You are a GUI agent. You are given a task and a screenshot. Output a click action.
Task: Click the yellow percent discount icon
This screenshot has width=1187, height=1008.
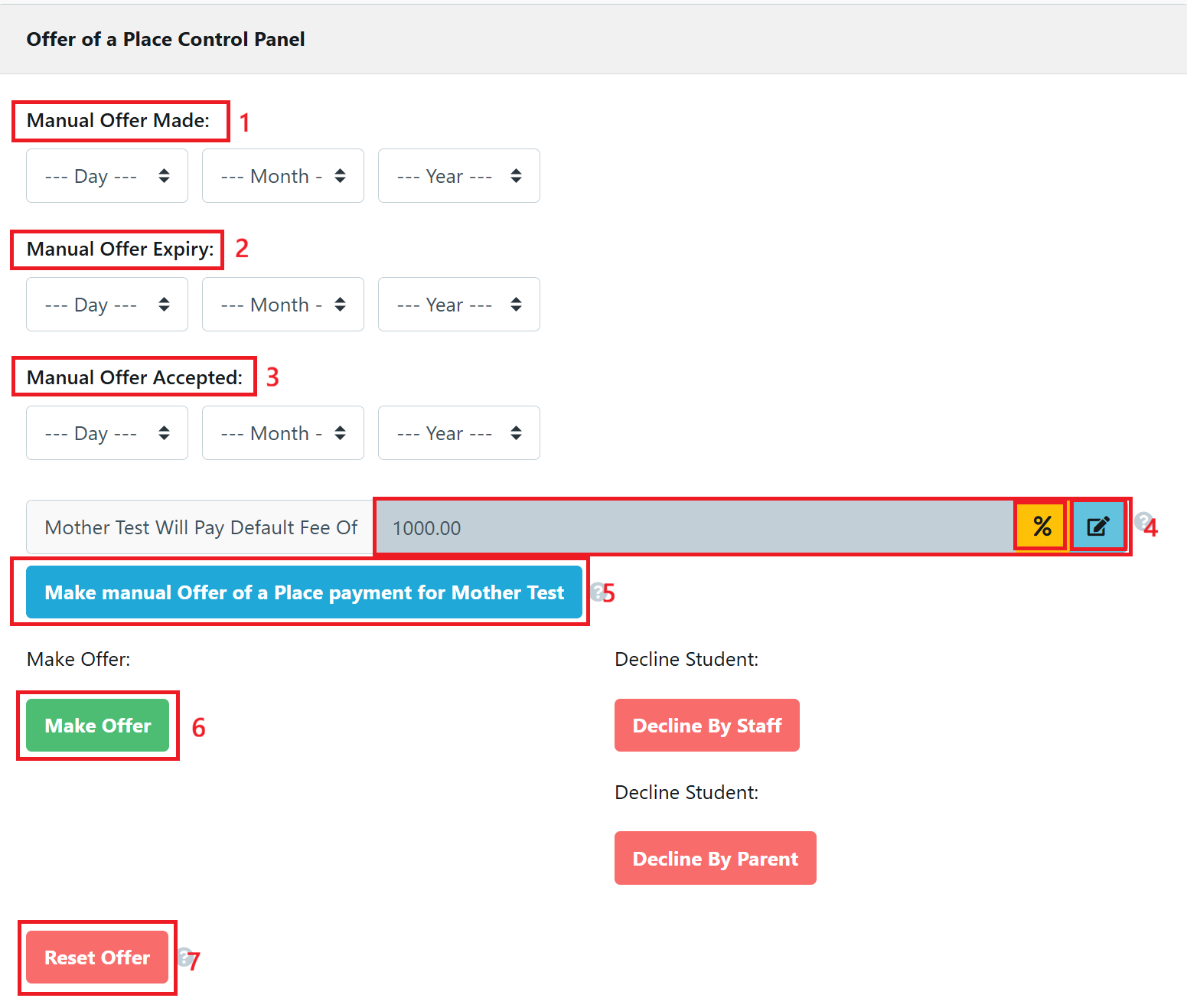pos(1041,527)
